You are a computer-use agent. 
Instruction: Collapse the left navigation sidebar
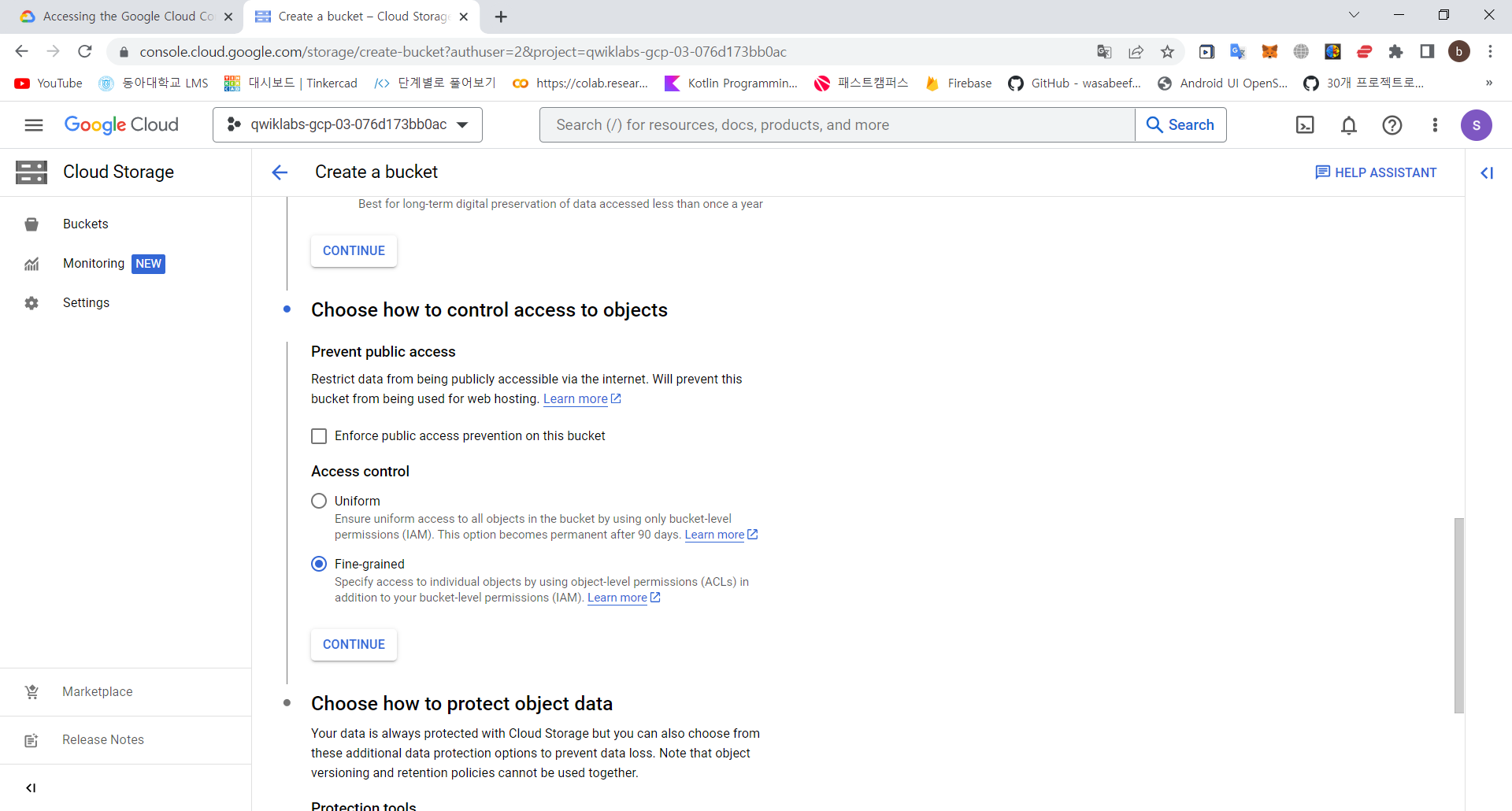point(31,787)
